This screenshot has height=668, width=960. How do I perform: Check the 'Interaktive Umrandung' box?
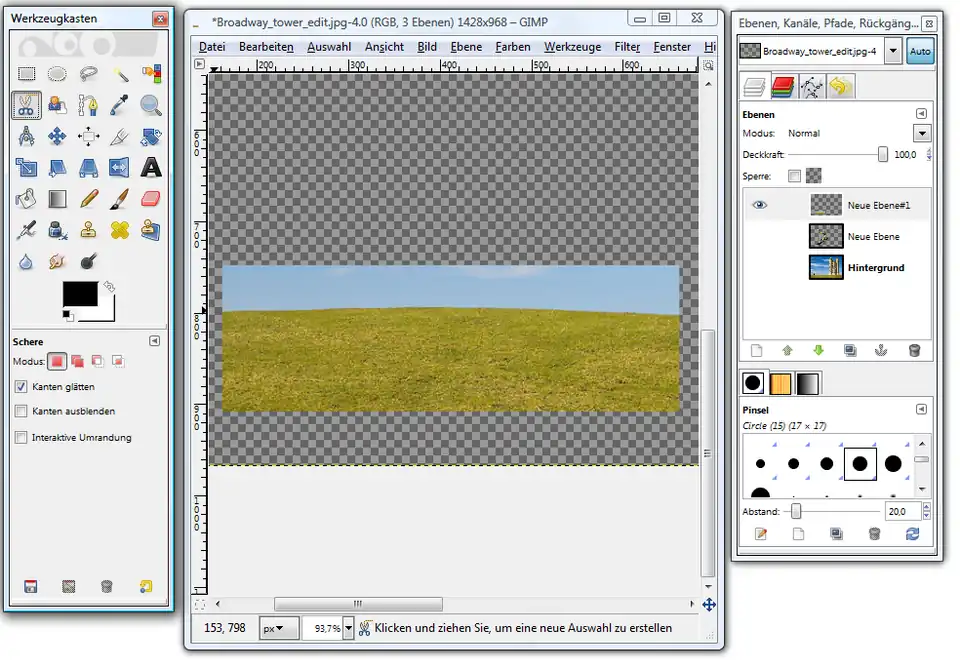point(21,437)
